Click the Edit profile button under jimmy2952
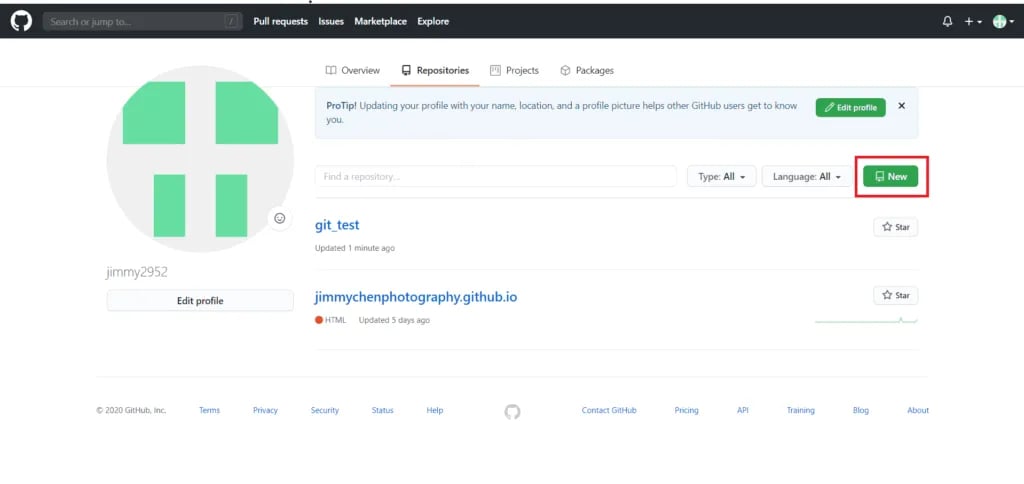 point(200,301)
